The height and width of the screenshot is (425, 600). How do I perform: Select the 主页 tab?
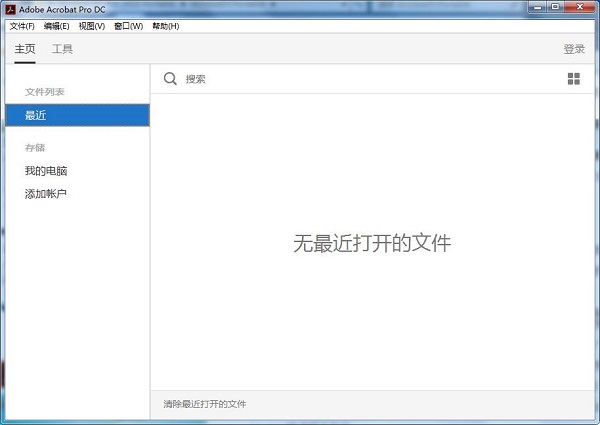[25, 49]
